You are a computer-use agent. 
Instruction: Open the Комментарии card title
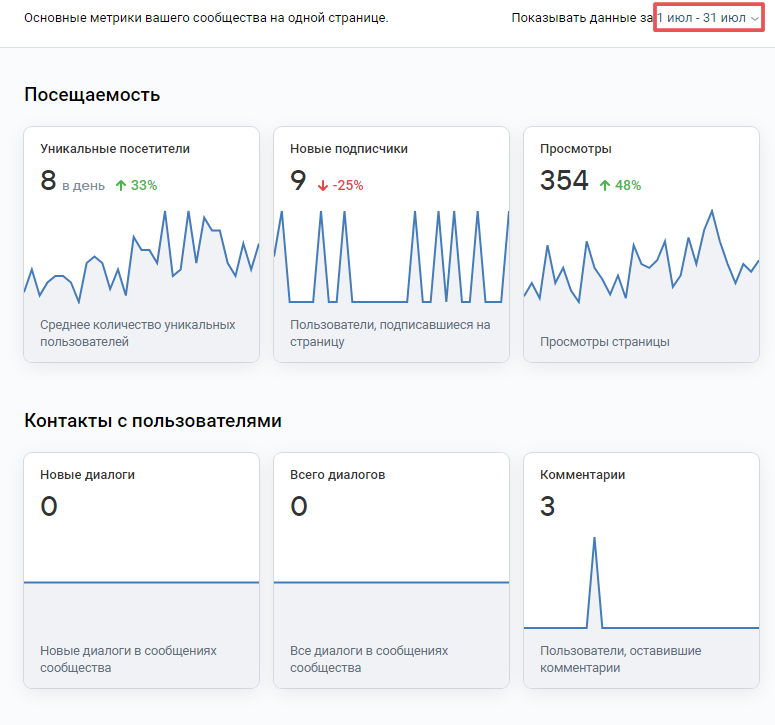582,475
